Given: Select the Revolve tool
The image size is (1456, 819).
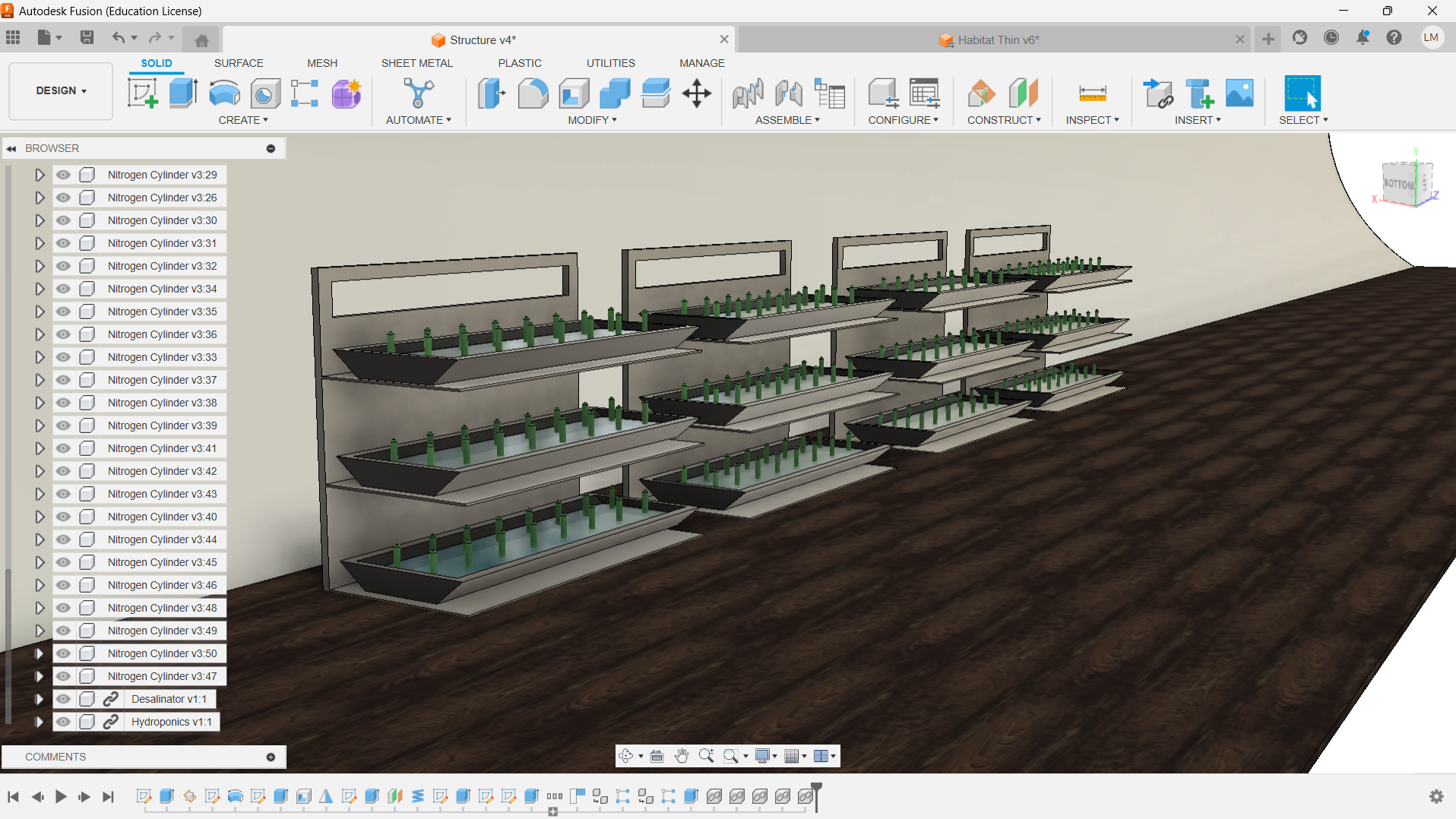Looking at the screenshot, I should point(224,93).
